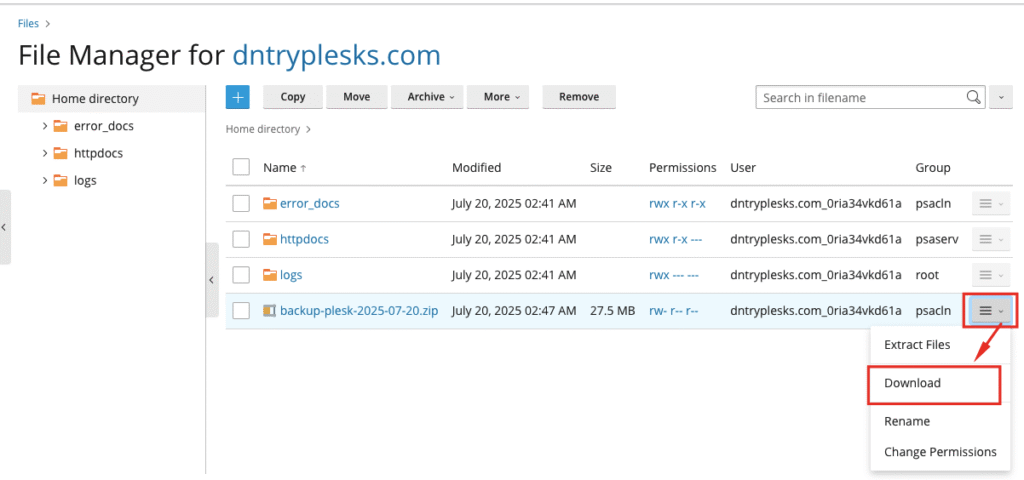Click the psaserv group cell
Image resolution: width=1024 pixels, height=480 pixels.
click(x=937, y=239)
